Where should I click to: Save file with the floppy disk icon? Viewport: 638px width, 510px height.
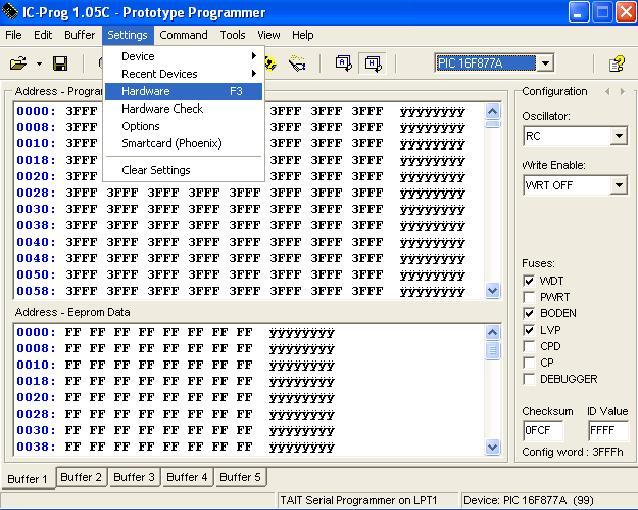(x=60, y=64)
